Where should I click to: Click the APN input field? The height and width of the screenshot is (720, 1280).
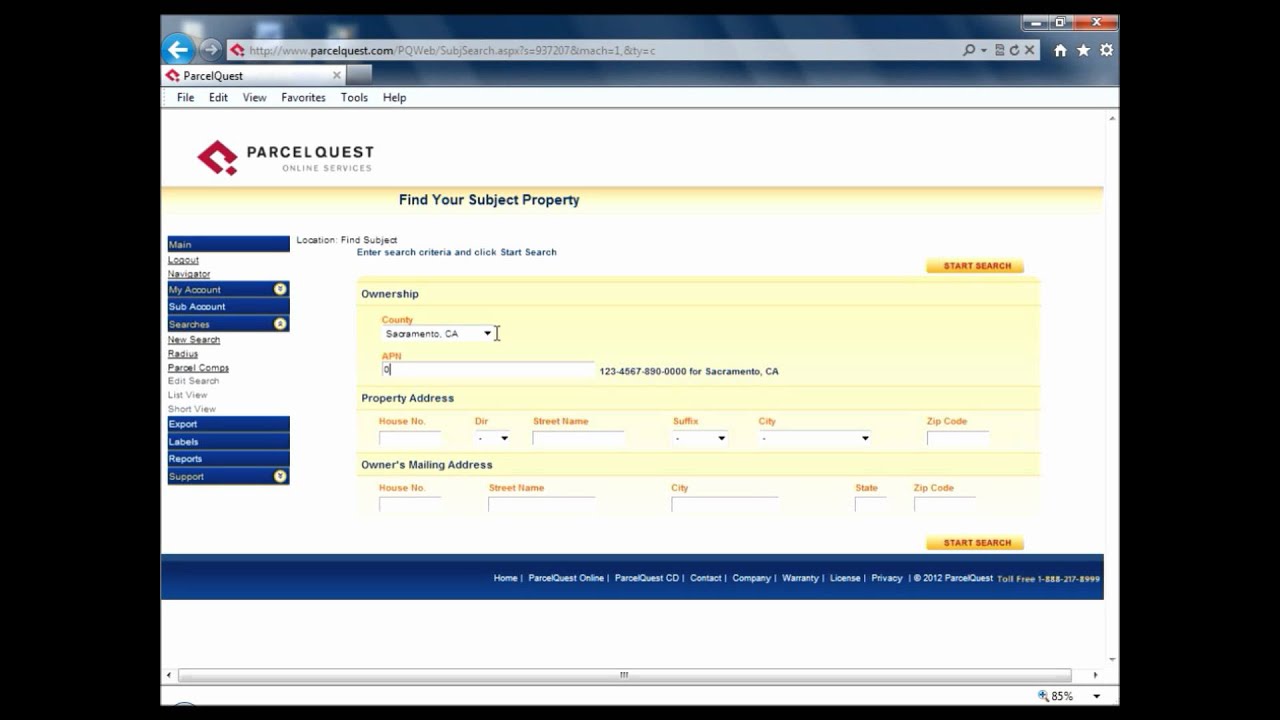pos(488,370)
